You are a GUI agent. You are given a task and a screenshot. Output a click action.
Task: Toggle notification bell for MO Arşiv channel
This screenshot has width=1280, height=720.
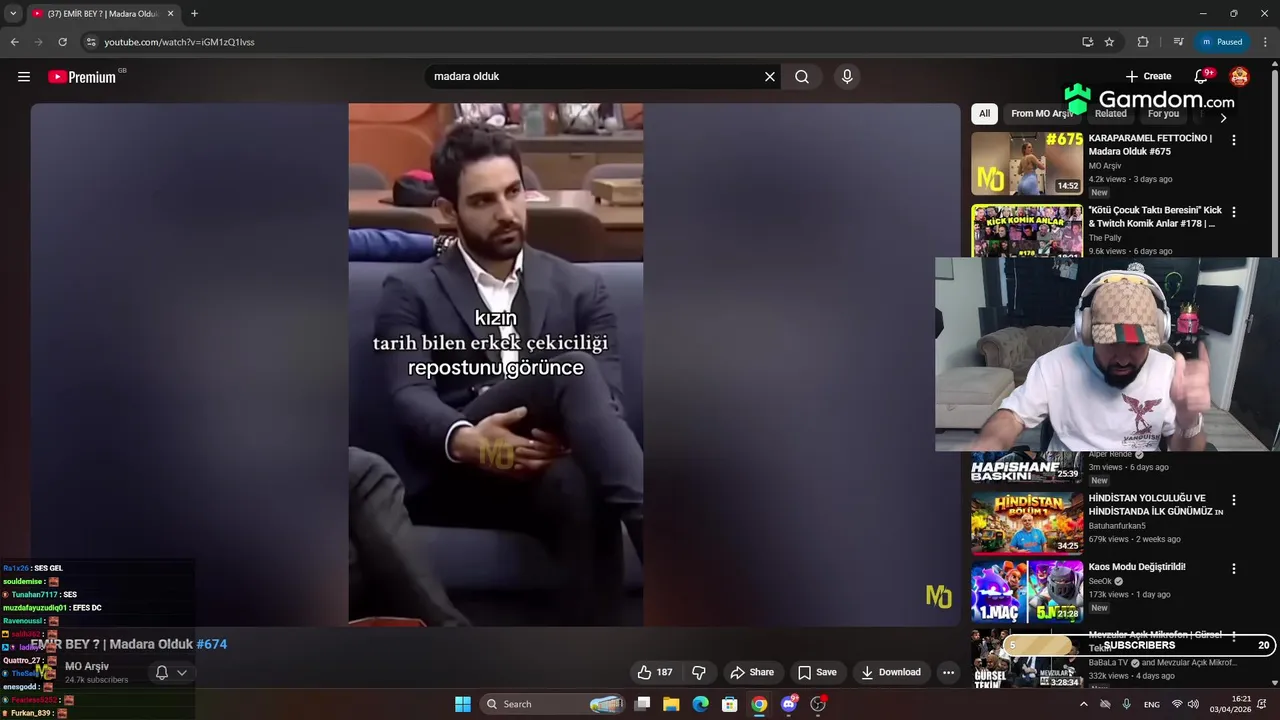(162, 673)
